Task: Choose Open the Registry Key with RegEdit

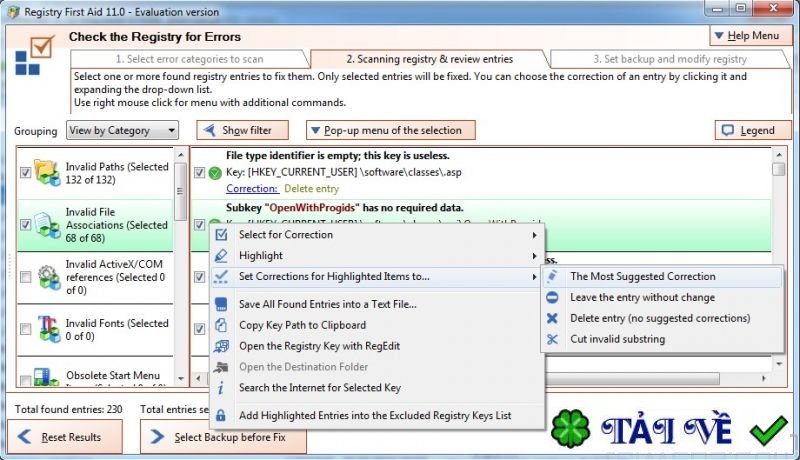Action: (x=378, y=346)
